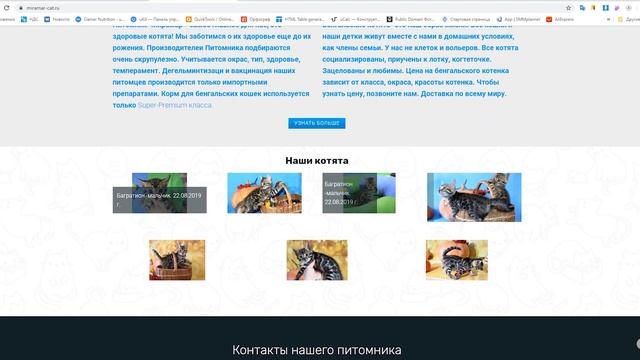Viewport: 640px width, 360px height.
Task: Click the Наши котята heading
Action: 317,161
